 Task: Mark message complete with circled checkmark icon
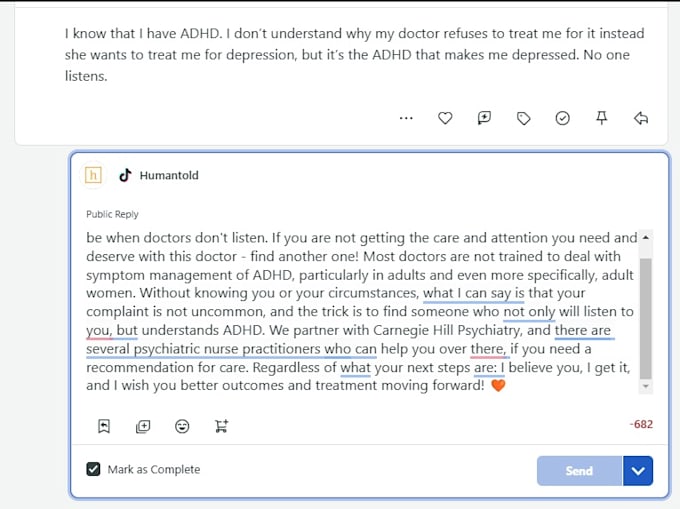point(562,118)
